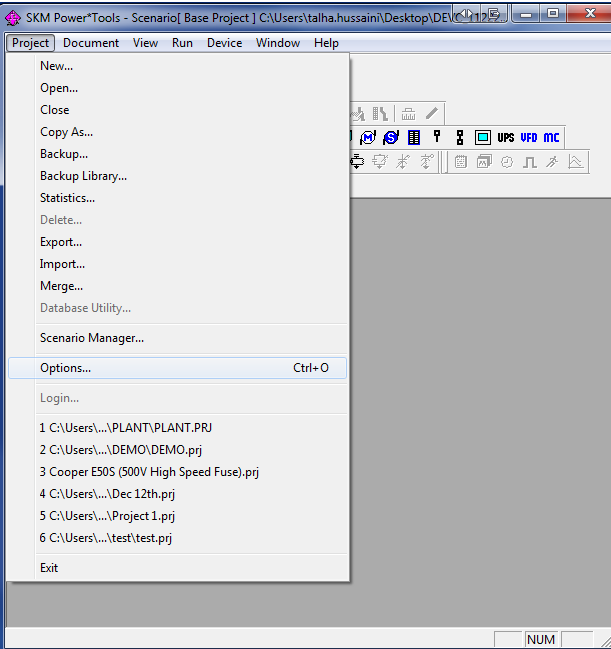
Task: Click the synchronous motor S icon
Action: tap(391, 137)
